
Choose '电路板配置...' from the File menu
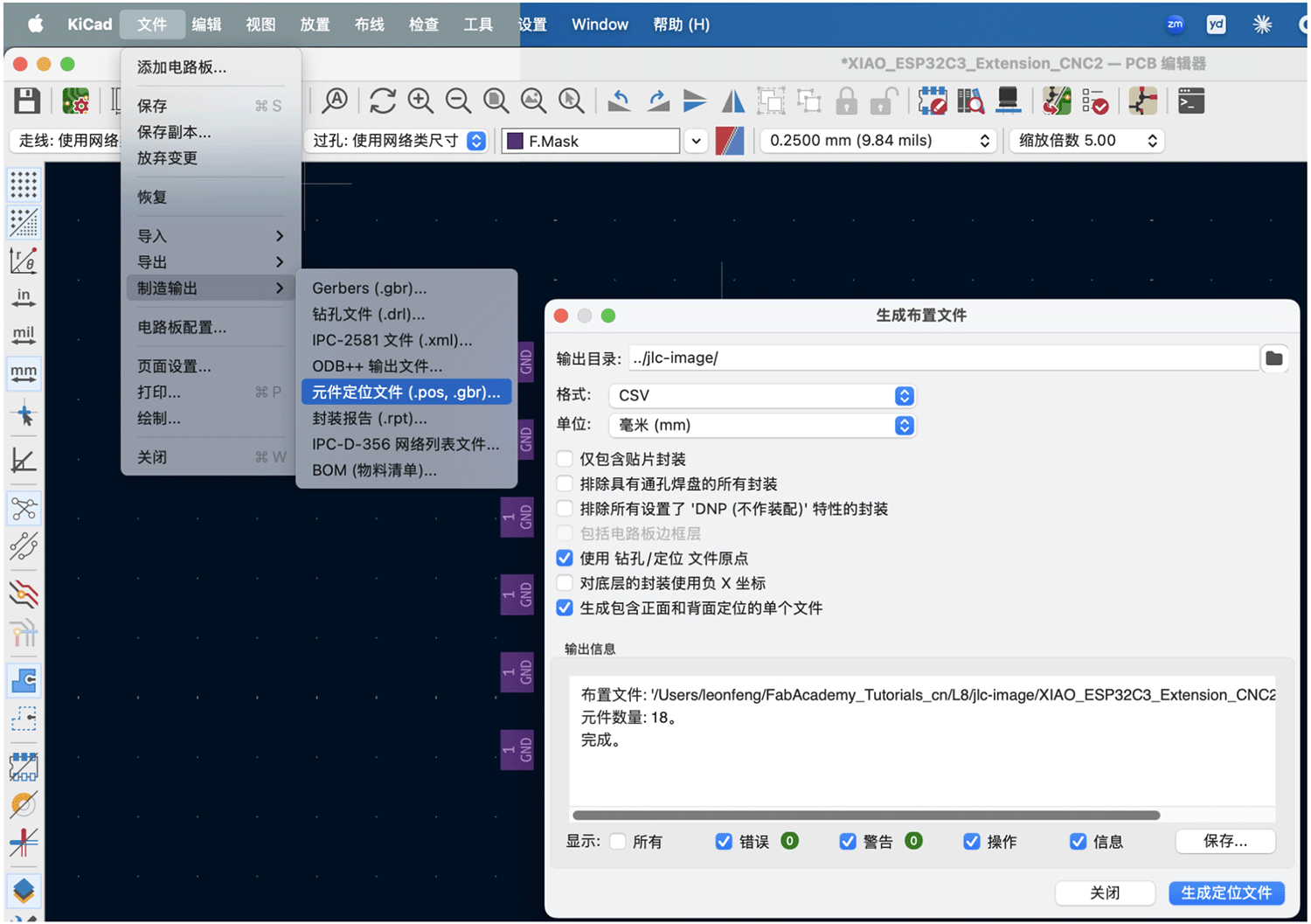(x=211, y=327)
